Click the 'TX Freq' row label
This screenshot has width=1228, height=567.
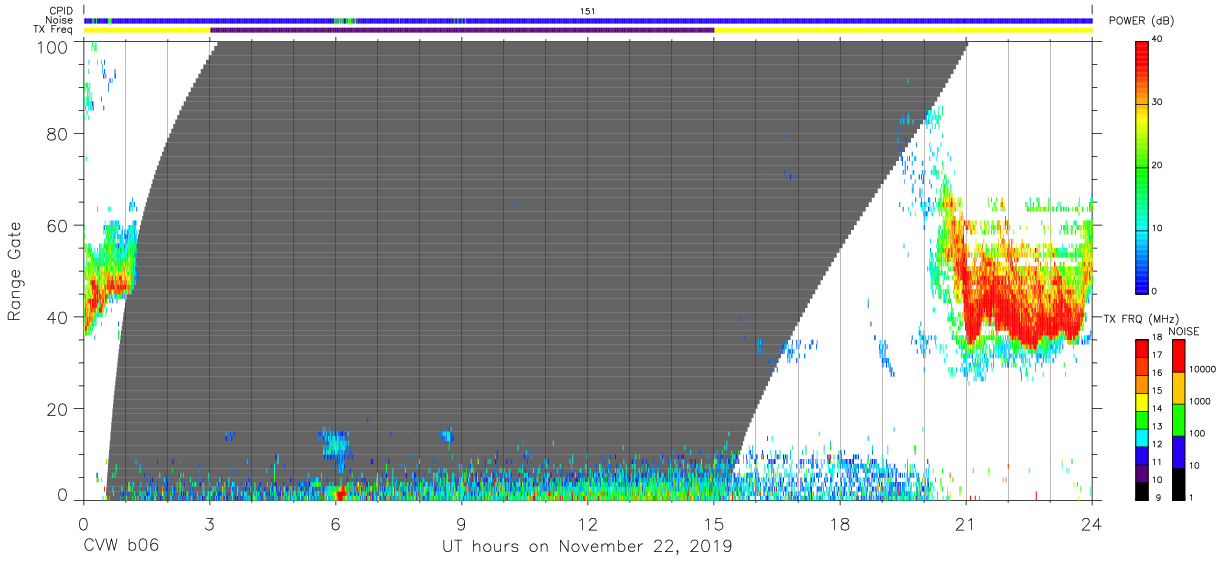pyautogui.click(x=54, y=30)
